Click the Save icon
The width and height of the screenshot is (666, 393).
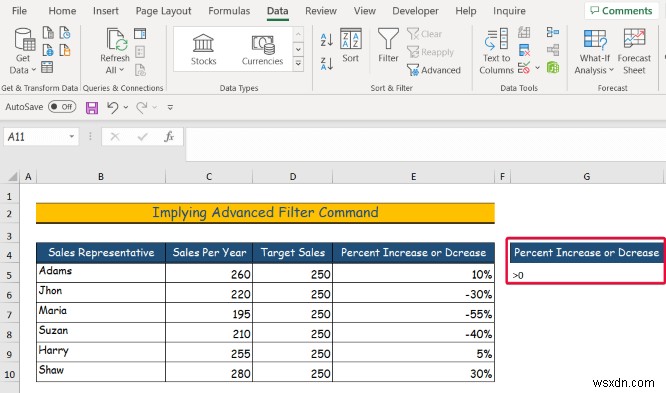coord(92,107)
